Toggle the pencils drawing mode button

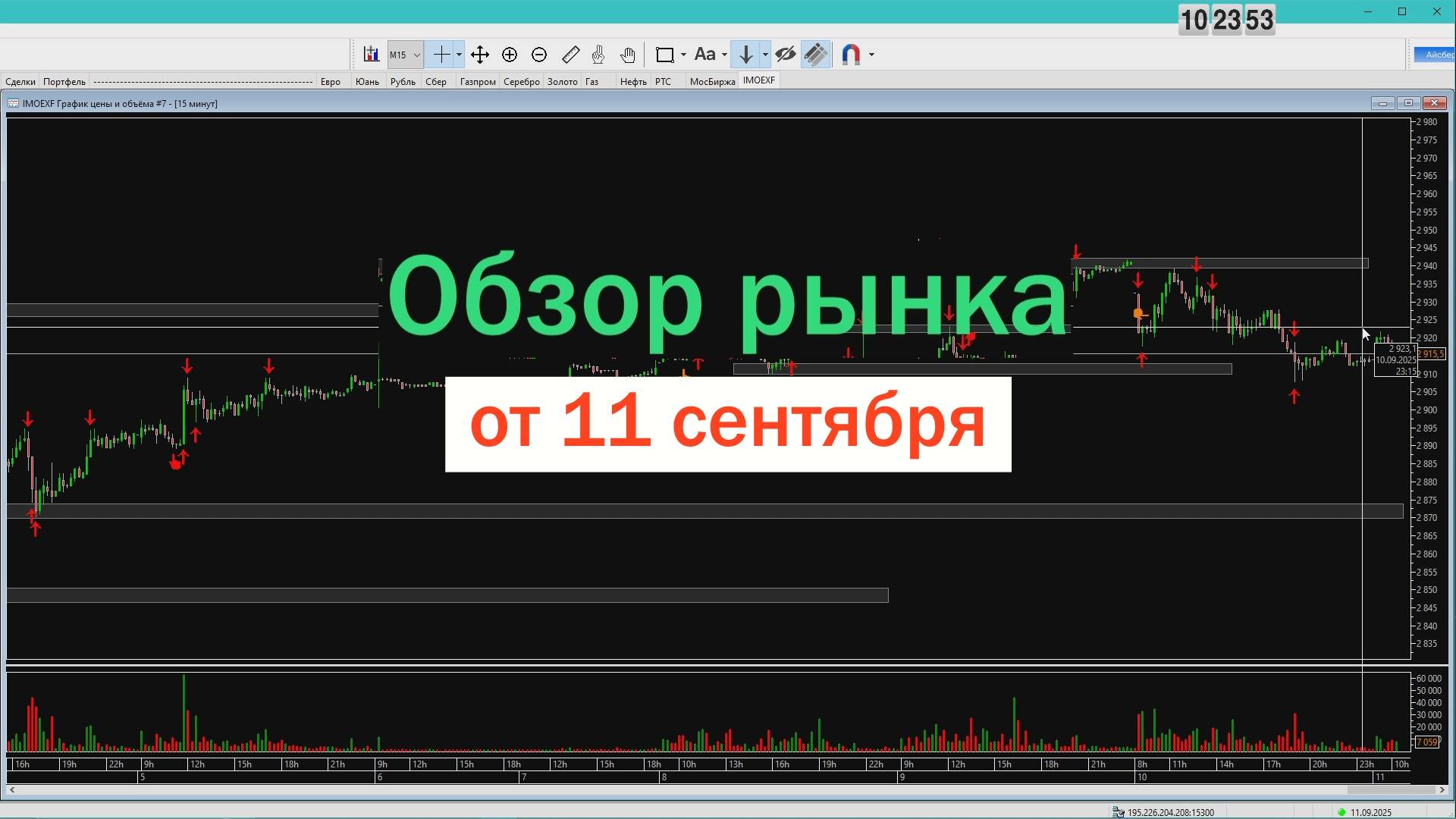click(x=816, y=55)
